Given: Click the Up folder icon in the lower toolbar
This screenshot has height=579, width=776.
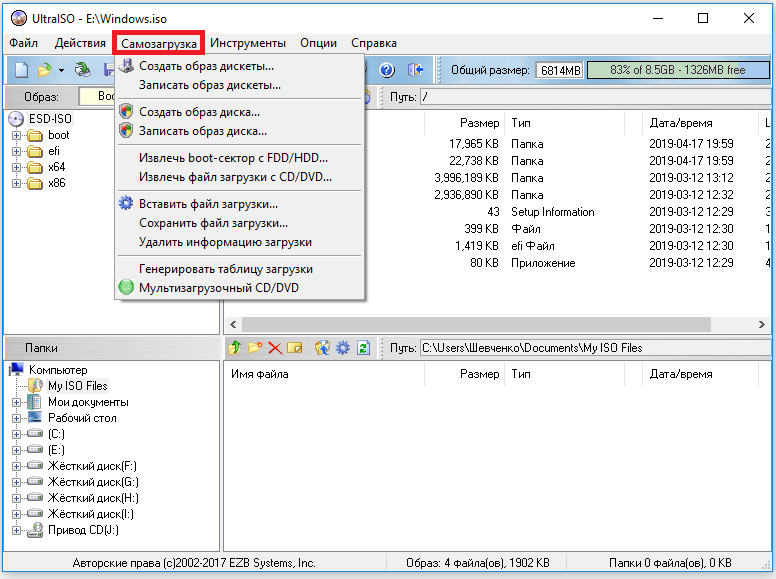Looking at the screenshot, I should click(235, 348).
